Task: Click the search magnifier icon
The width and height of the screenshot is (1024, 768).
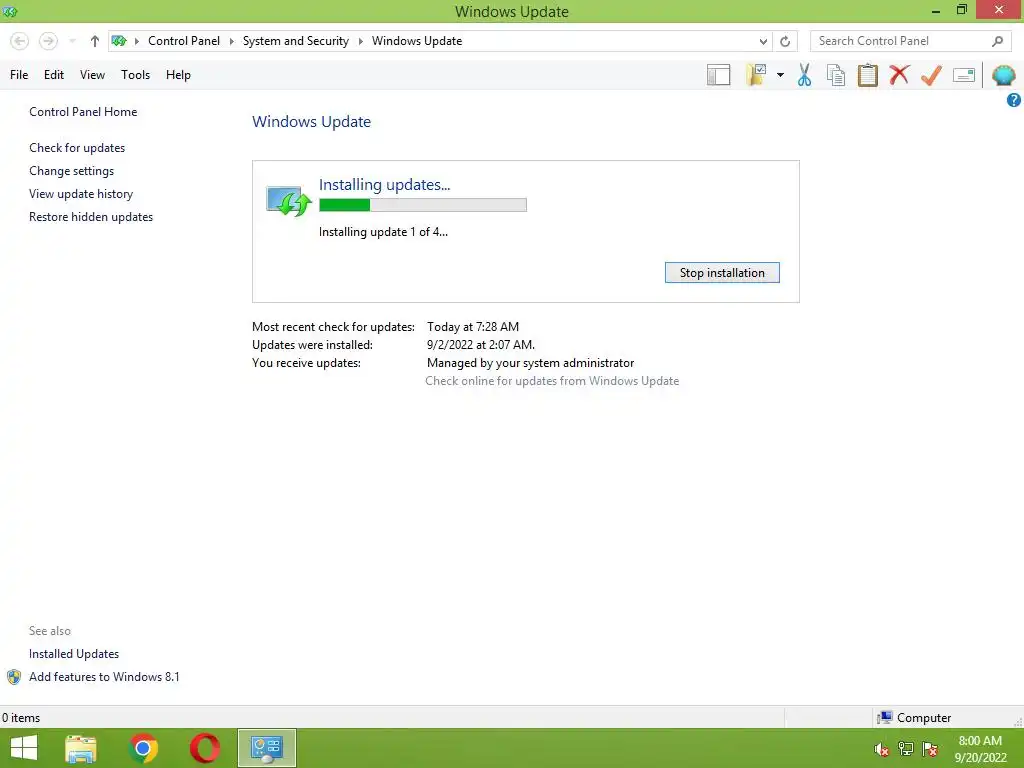Action: [x=997, y=41]
